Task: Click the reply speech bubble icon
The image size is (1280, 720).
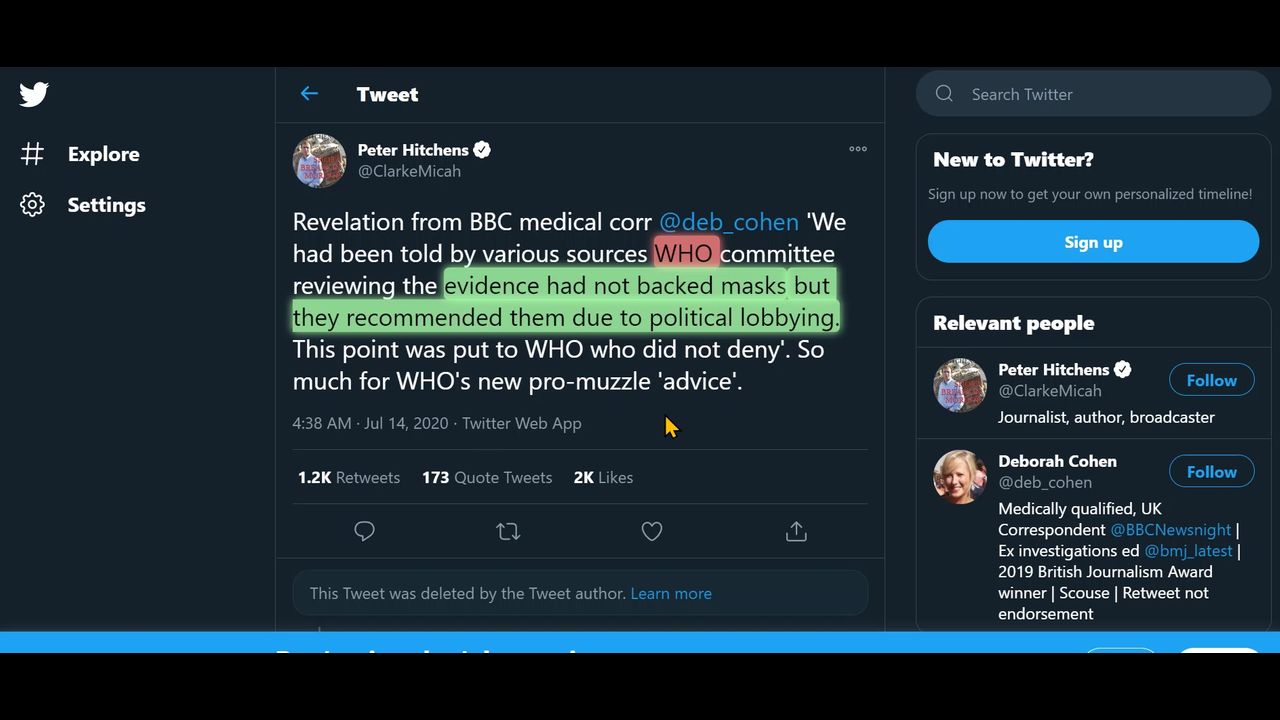Action: coord(364,532)
